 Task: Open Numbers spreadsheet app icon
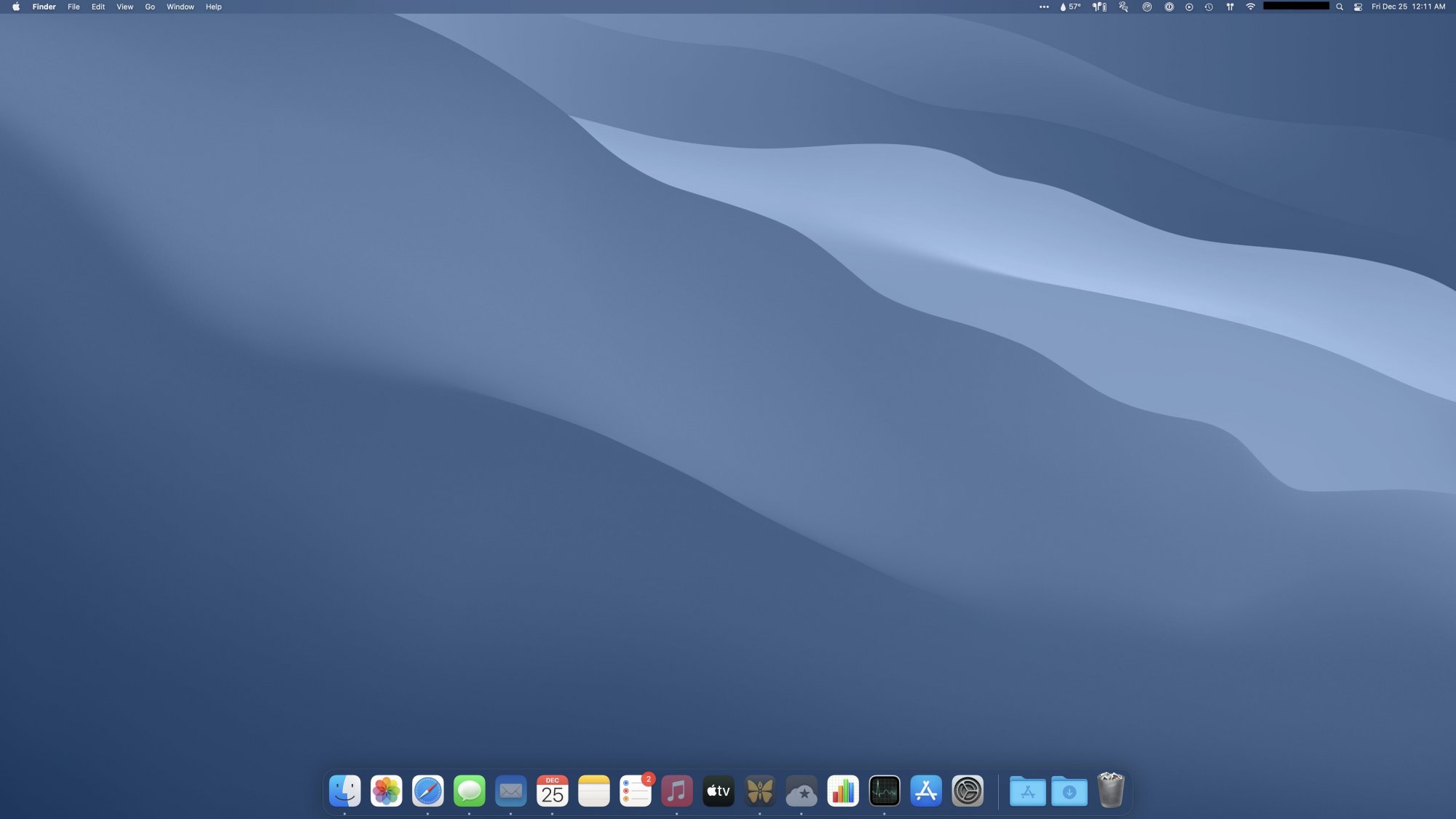tap(842, 791)
